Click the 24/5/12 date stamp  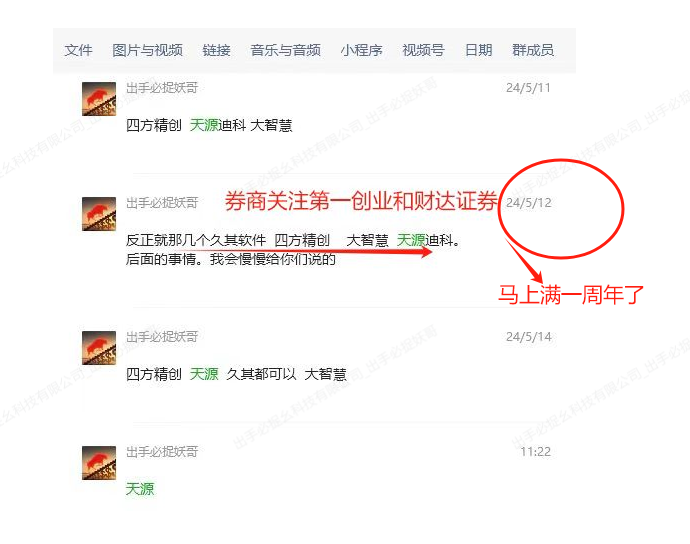[x=529, y=203]
